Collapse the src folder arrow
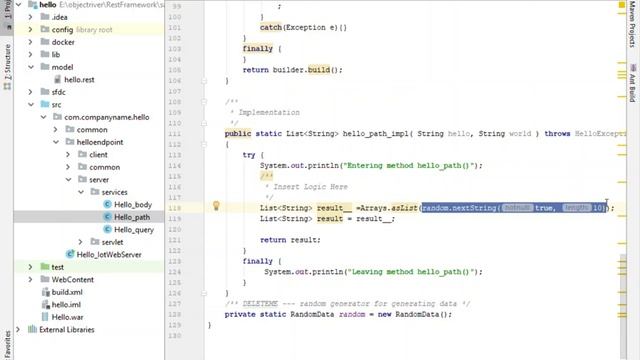The width and height of the screenshot is (640, 360). (31, 104)
